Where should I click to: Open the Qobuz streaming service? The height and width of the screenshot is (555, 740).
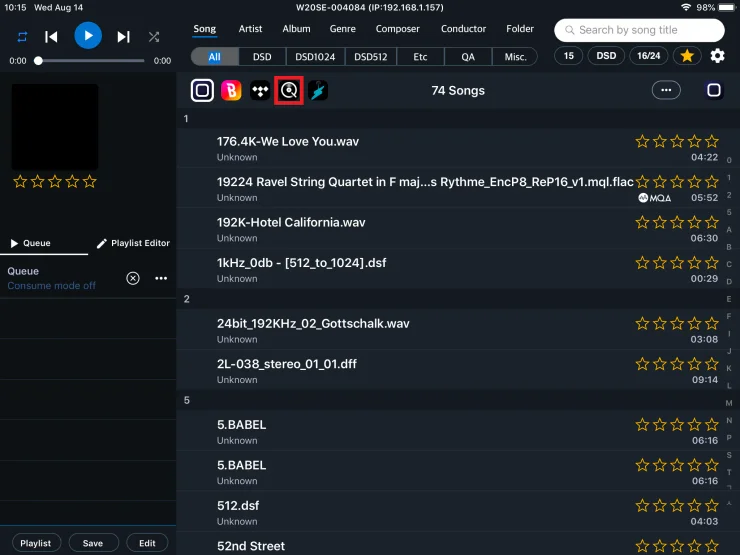point(289,91)
